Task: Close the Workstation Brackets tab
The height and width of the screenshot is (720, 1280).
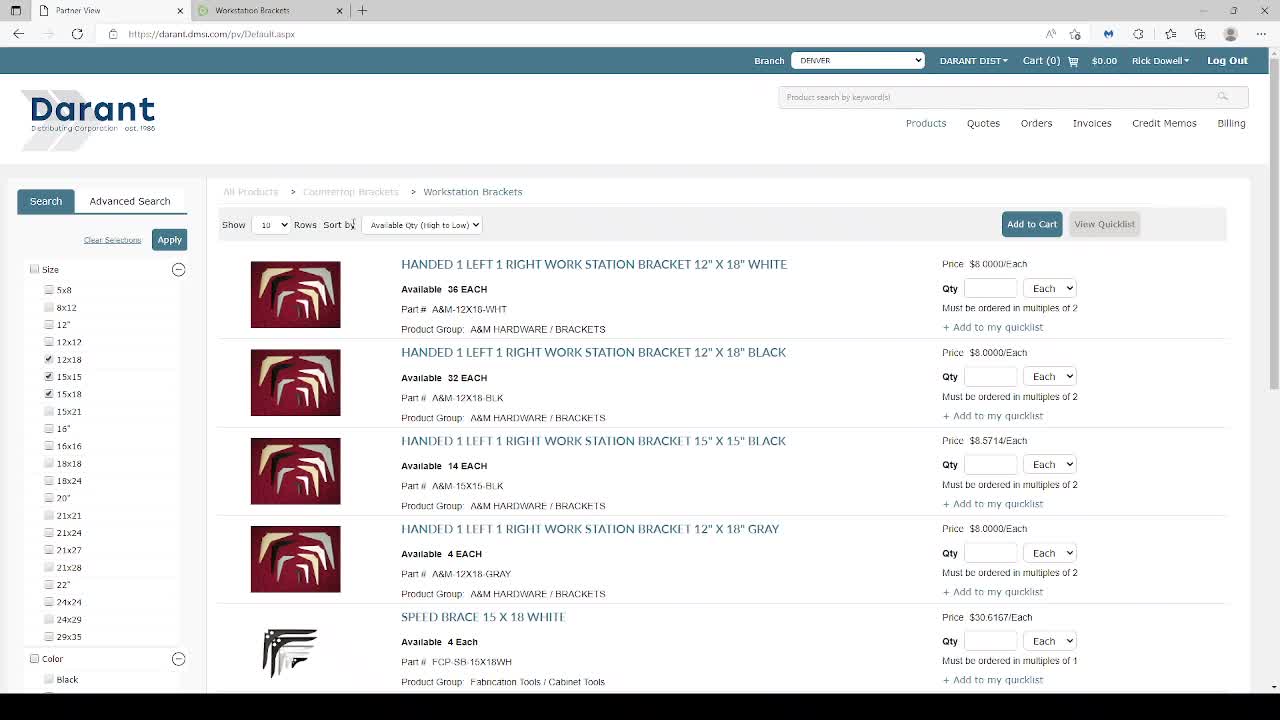Action: 339,10
